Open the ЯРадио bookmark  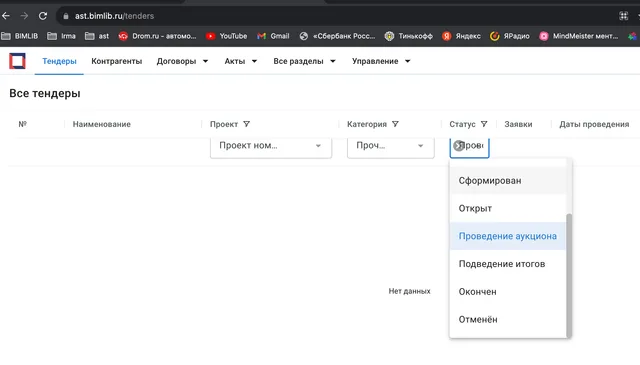[x=510, y=36]
